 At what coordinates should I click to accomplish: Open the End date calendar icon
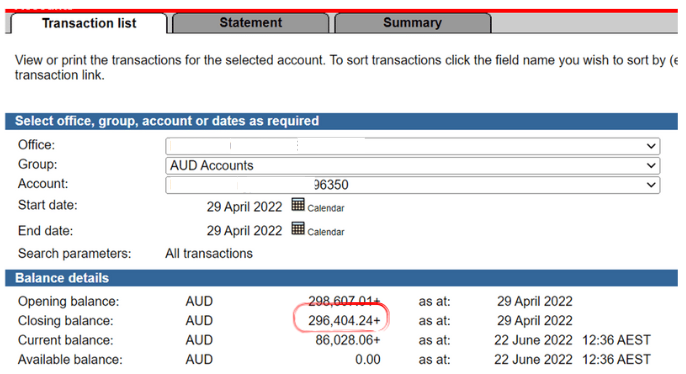298,228
